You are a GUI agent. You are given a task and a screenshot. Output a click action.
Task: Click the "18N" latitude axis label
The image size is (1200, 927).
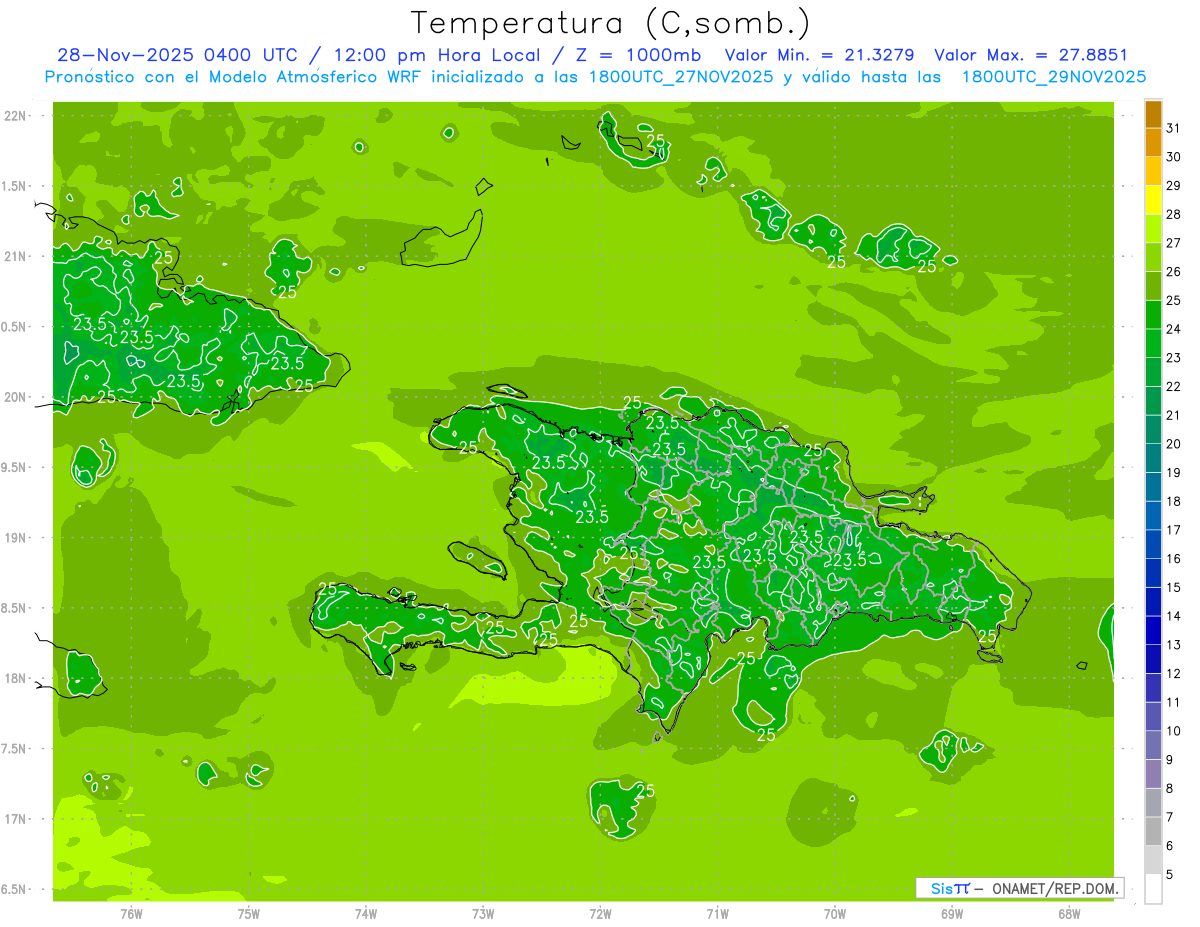16,678
